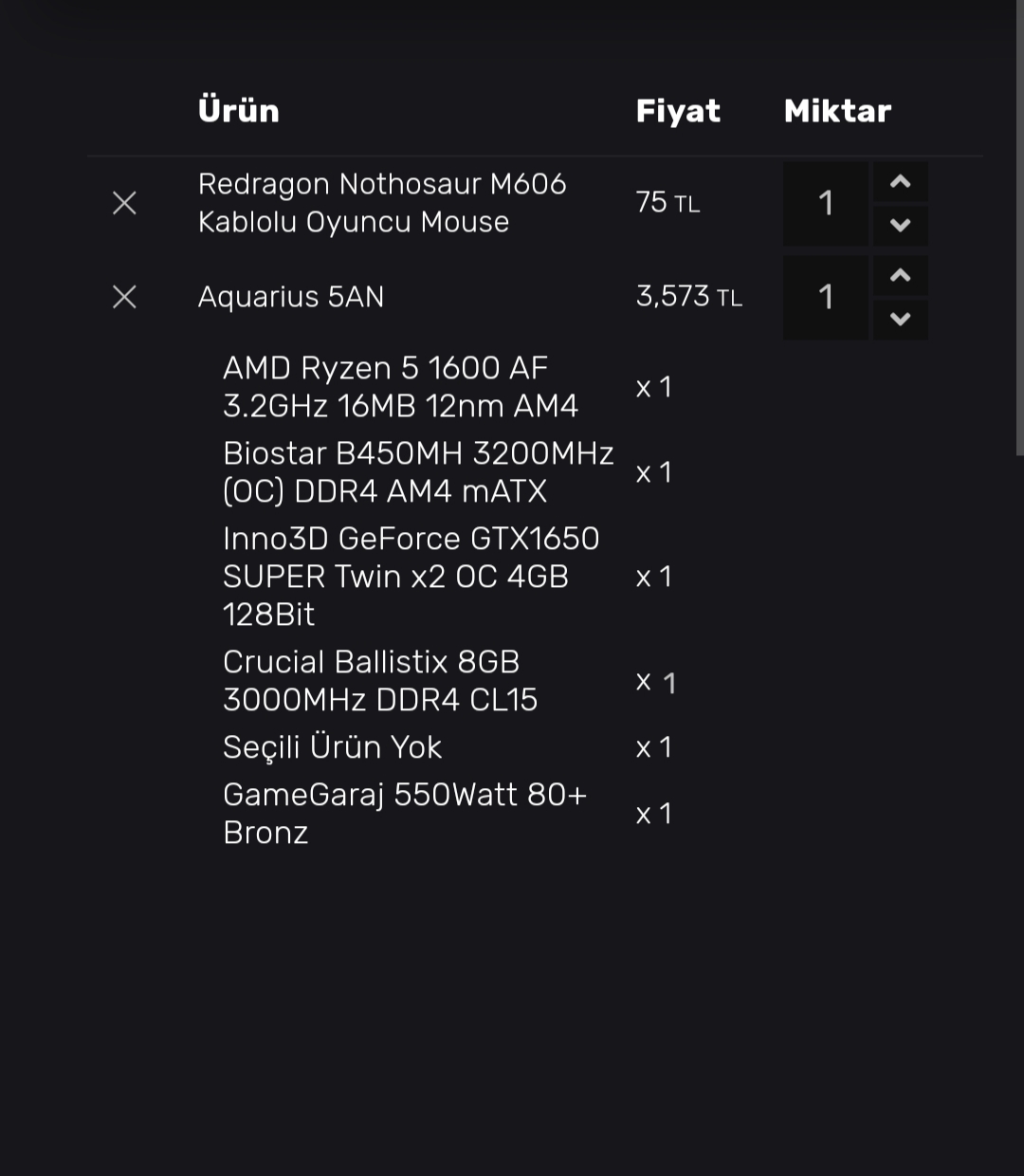The width and height of the screenshot is (1024, 1176).
Task: Increase quantity of Redragon Nothosaur mouse
Action: pos(901,182)
